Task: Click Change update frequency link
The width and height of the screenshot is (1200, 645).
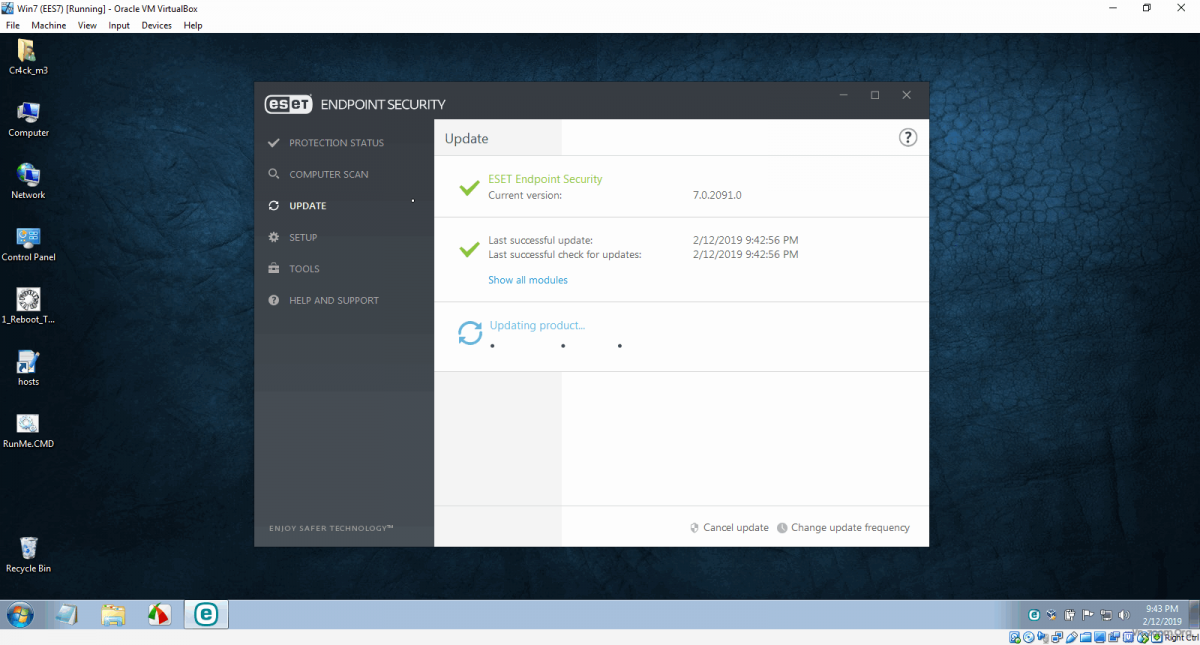Action: 849,527
